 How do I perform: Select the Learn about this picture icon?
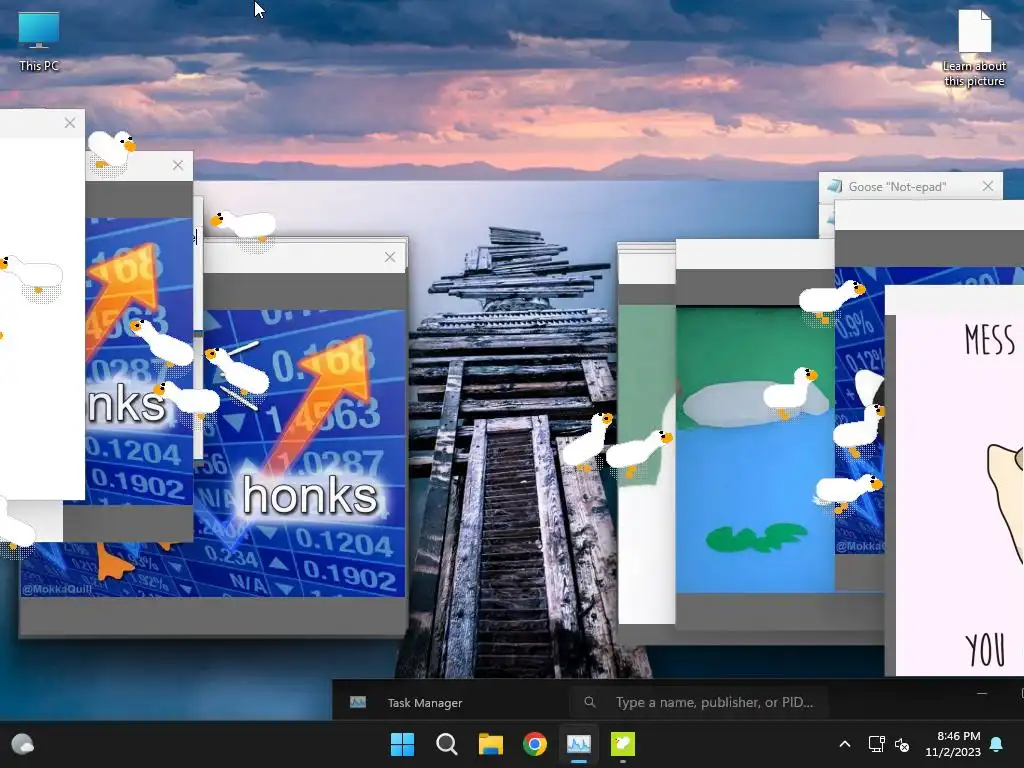[974, 47]
